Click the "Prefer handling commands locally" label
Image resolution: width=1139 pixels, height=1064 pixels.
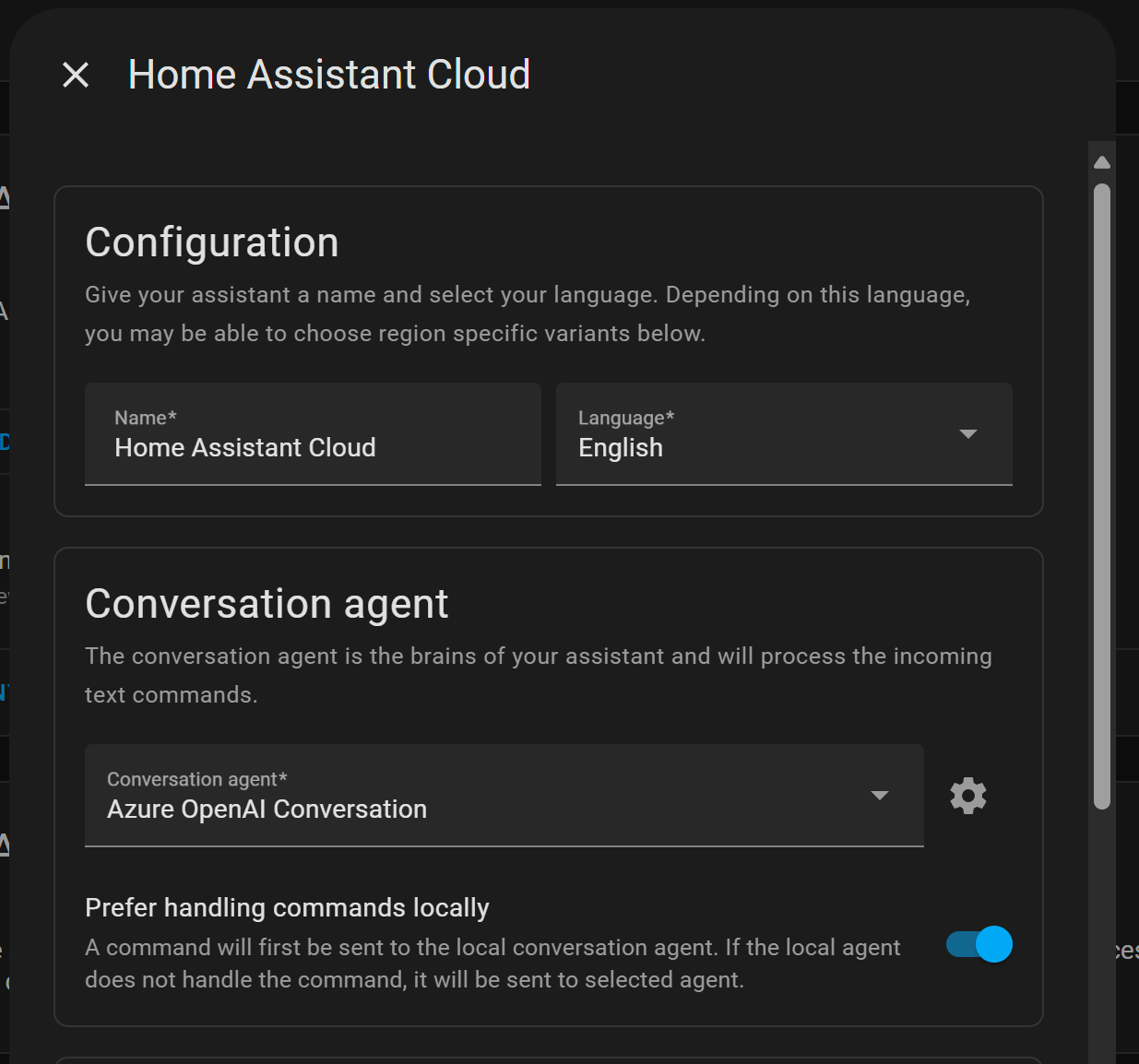[287, 908]
